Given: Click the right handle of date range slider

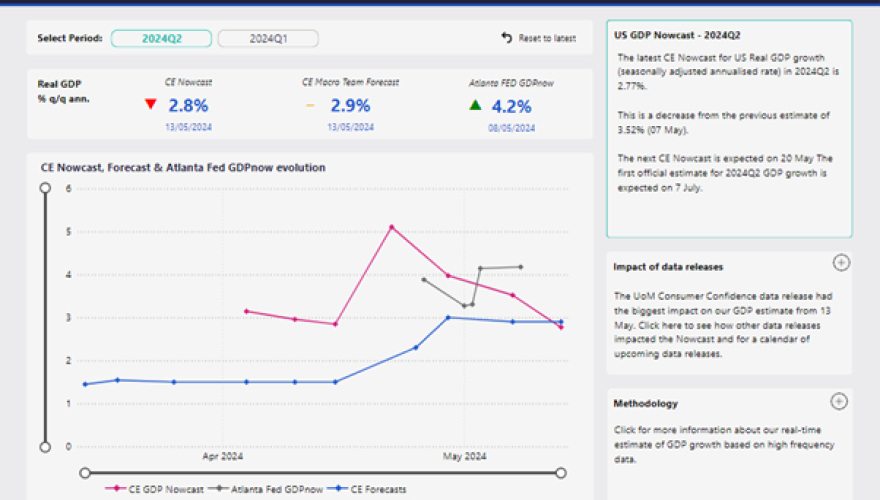Looking at the screenshot, I should pos(561,472).
